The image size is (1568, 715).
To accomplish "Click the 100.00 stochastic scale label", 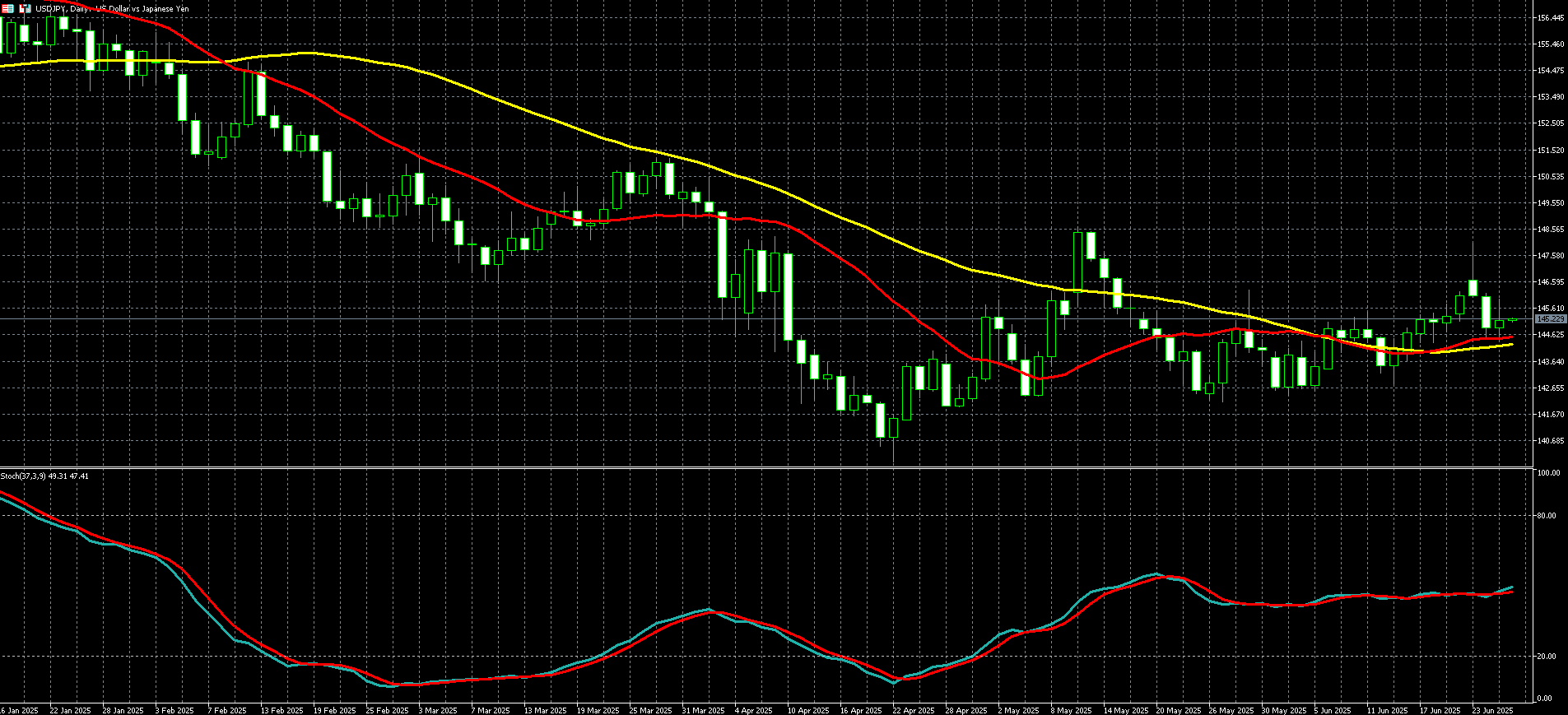I will tap(1548, 473).
